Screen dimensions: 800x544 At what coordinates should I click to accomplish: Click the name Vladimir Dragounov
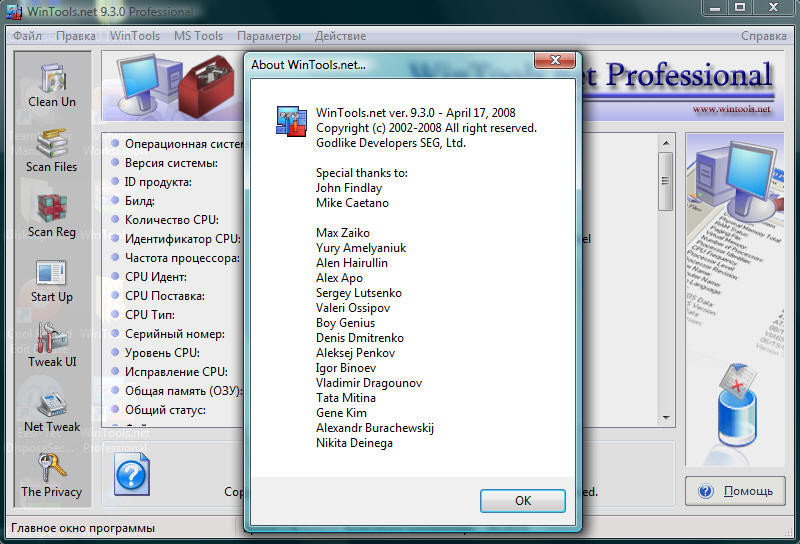point(369,383)
